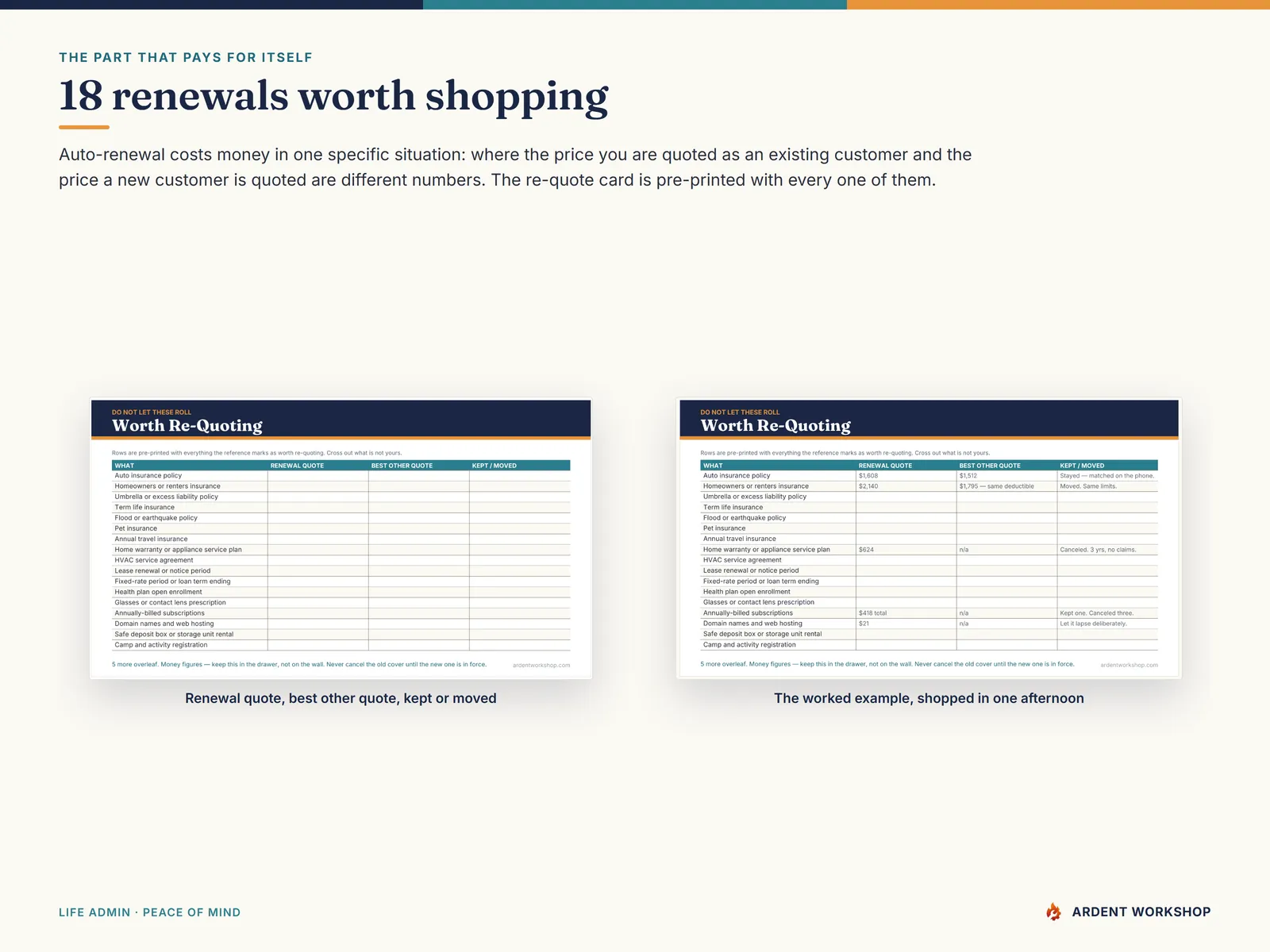
Task: Click 'Umbrella or excess liability policy' in blank card
Action: tap(166, 497)
